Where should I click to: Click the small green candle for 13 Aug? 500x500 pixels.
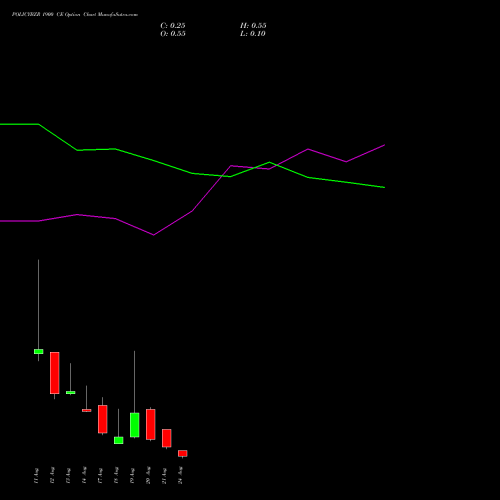pyautogui.click(x=71, y=393)
